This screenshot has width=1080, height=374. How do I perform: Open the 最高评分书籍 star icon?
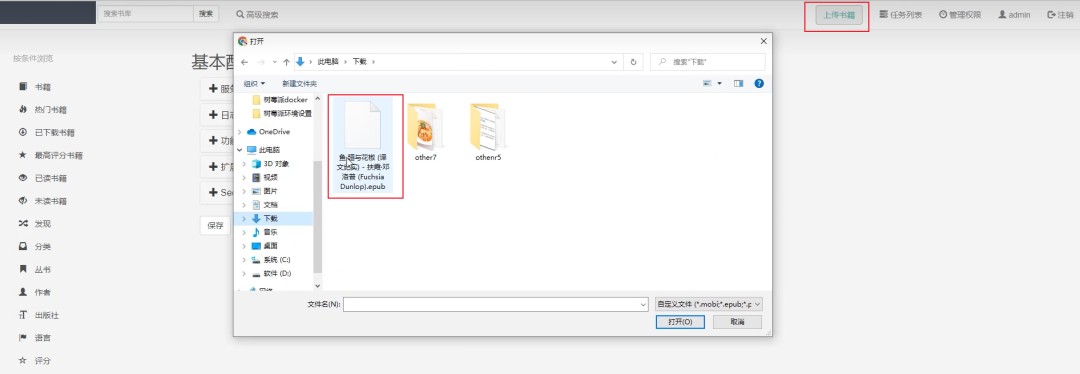point(23,155)
